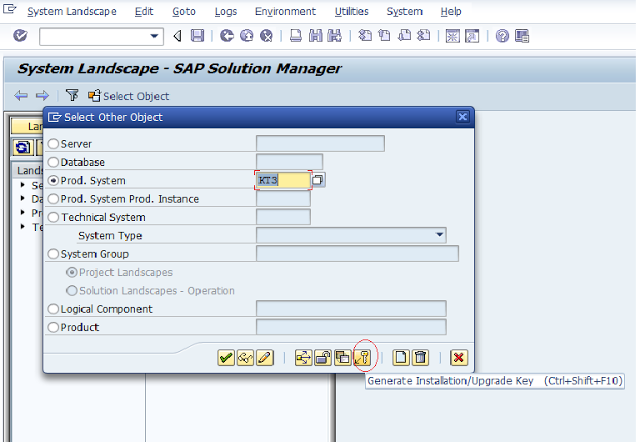Select Solution Landscapes - Operation radio option
The height and width of the screenshot is (442, 640).
(71, 291)
